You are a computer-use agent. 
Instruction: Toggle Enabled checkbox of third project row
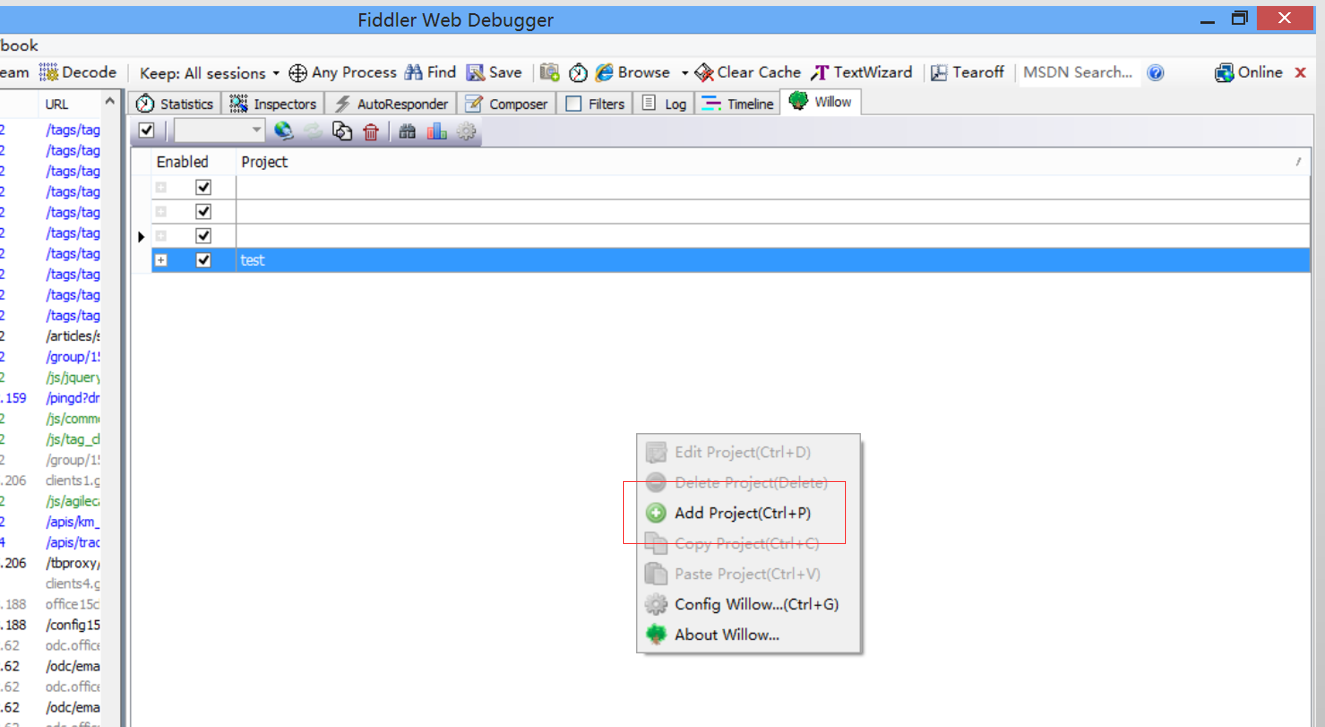pyautogui.click(x=203, y=236)
